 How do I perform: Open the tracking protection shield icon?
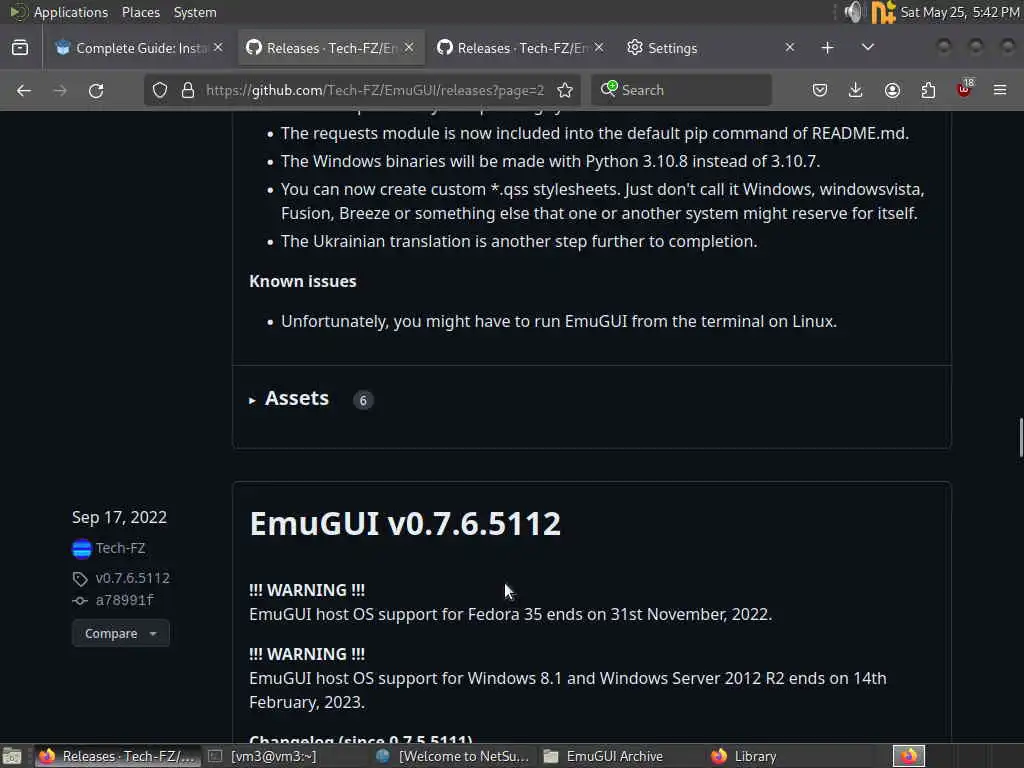(x=160, y=90)
